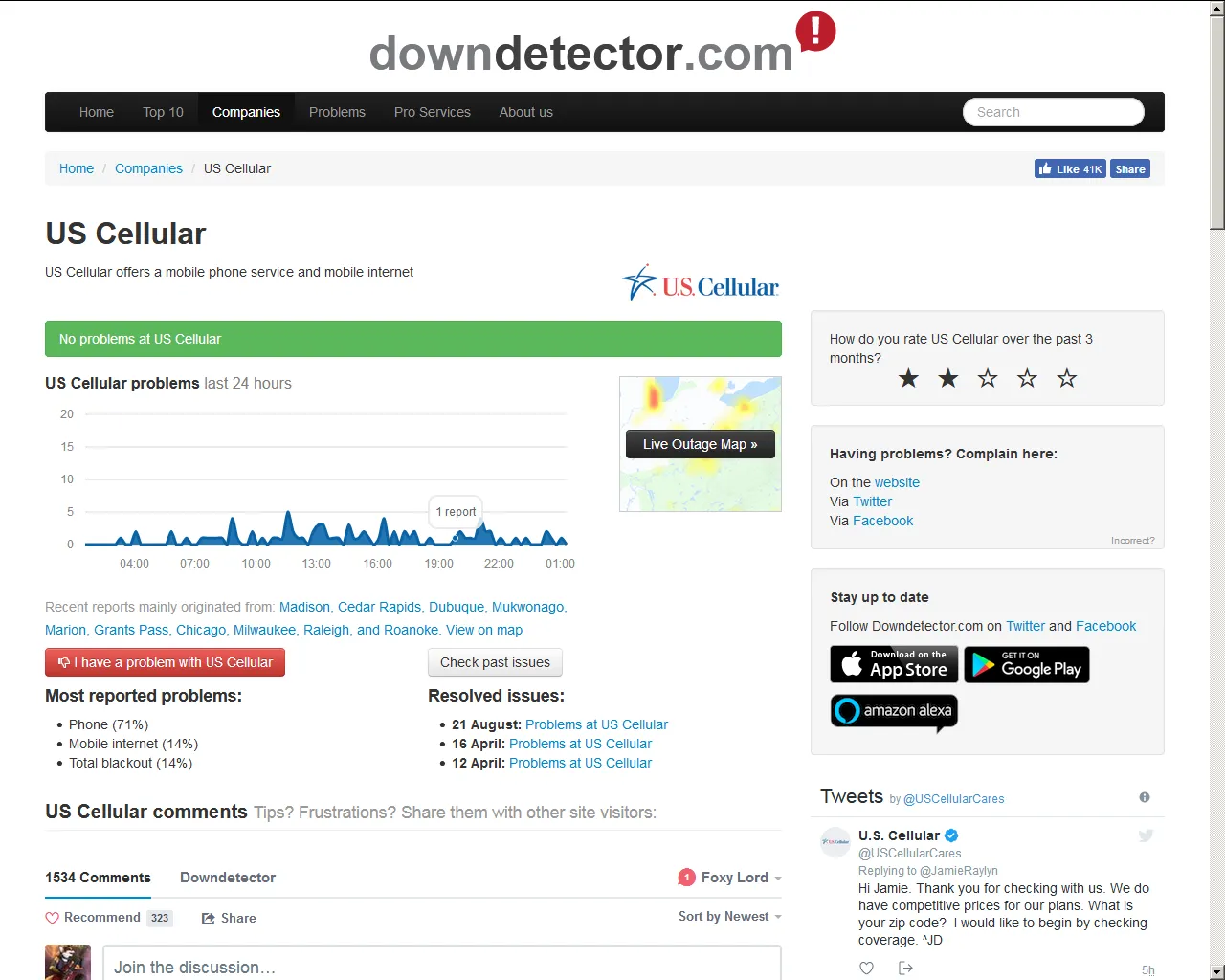Click the Facebook Like 41K button

click(x=1070, y=168)
